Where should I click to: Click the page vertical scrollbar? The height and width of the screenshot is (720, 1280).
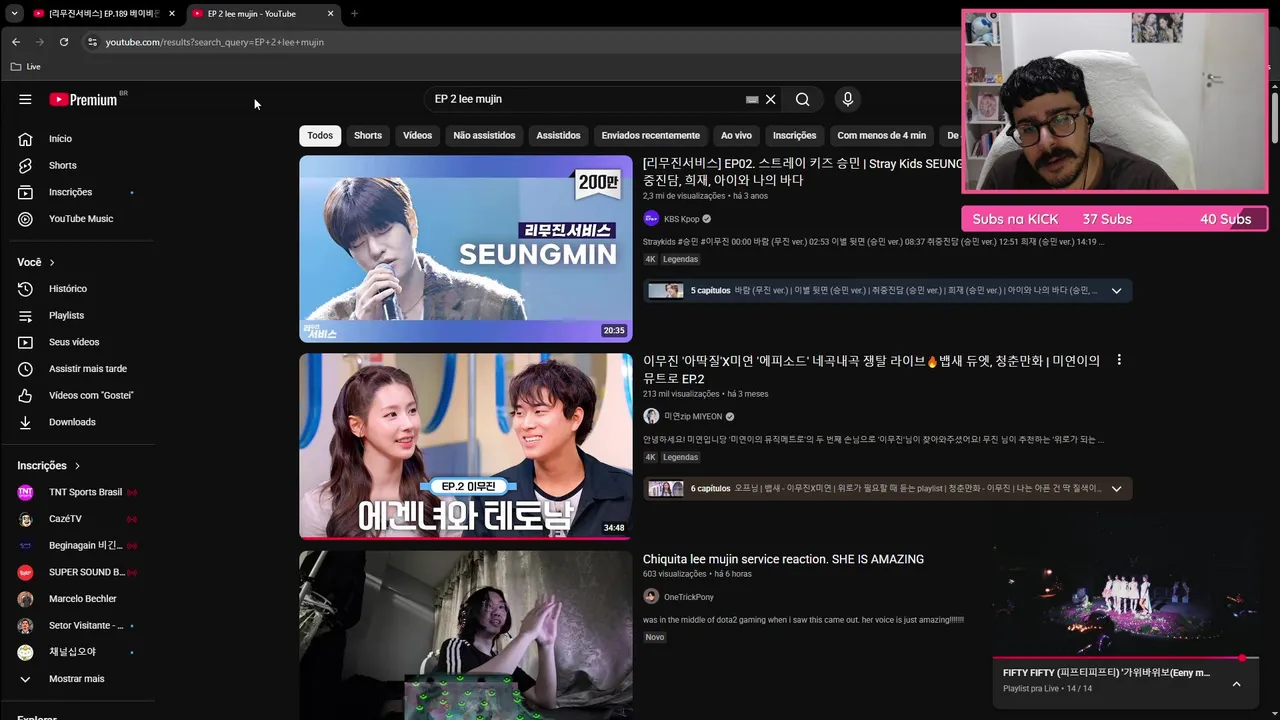(1275, 120)
